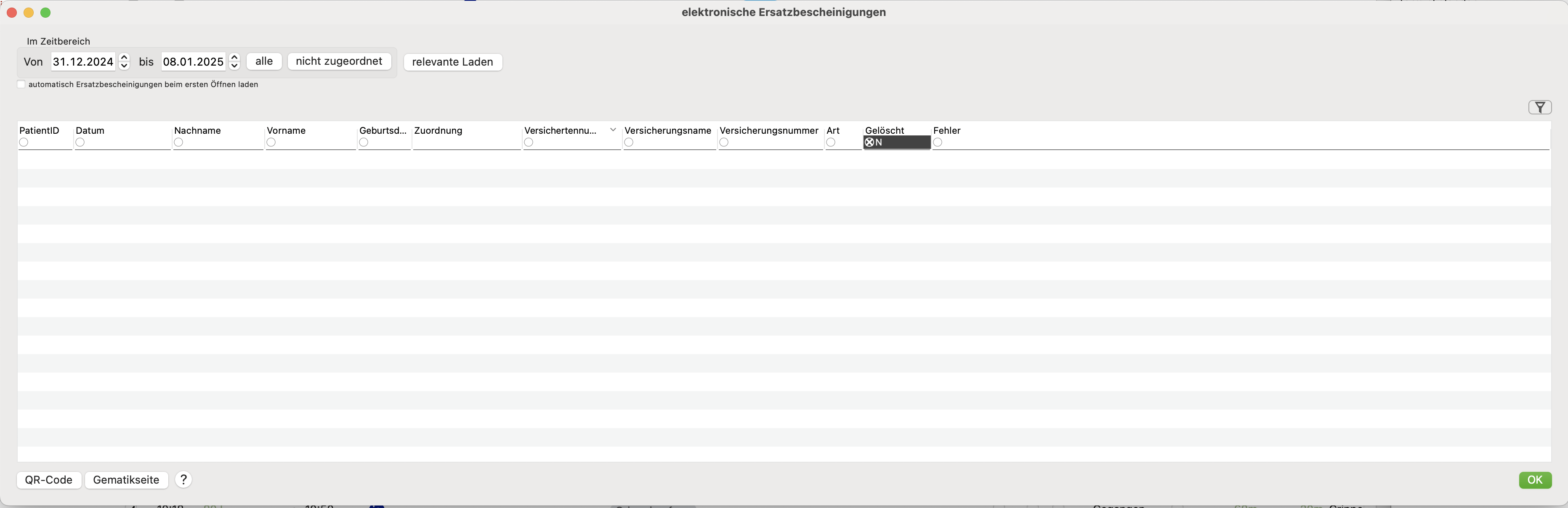The image size is (1568, 508).
Task: Click the Fehler column filter circle
Action: click(938, 143)
